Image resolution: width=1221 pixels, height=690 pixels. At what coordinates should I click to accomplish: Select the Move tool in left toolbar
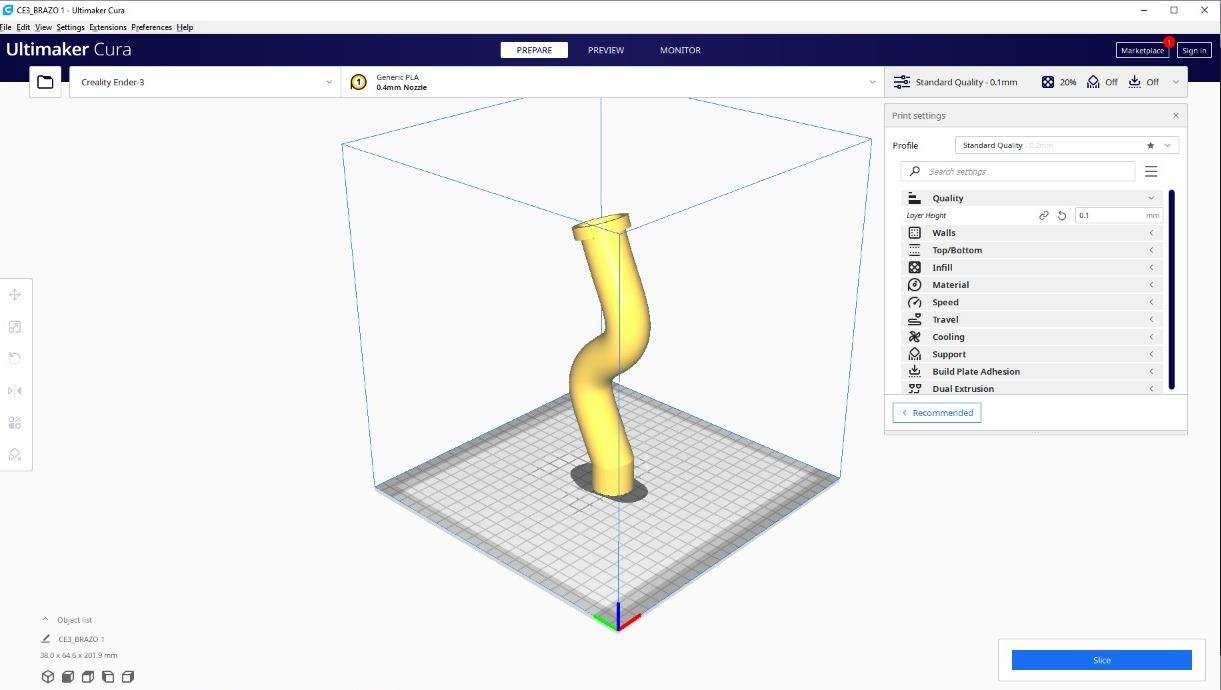(x=15, y=295)
